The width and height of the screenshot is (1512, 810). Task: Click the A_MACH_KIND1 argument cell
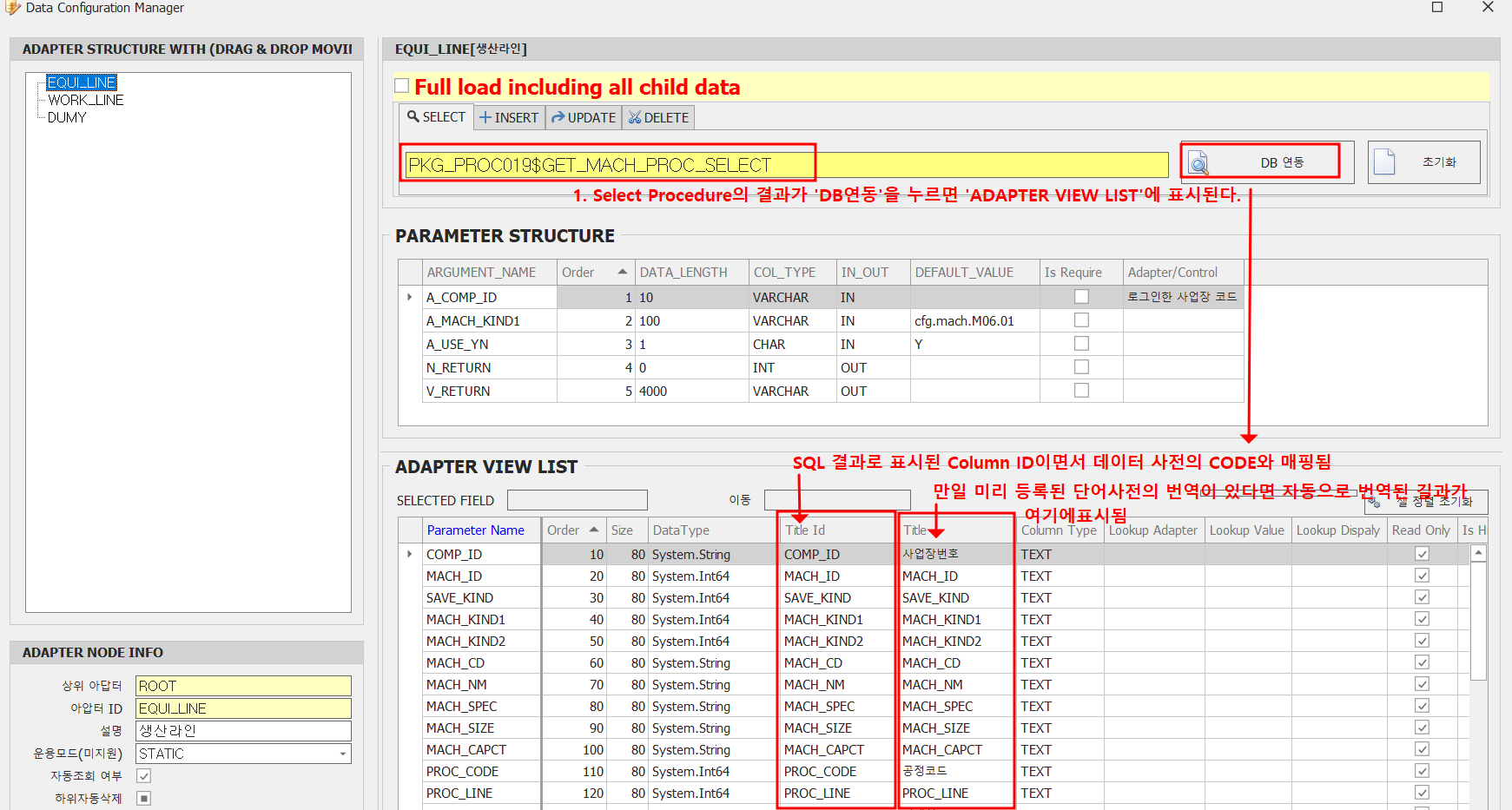point(489,320)
